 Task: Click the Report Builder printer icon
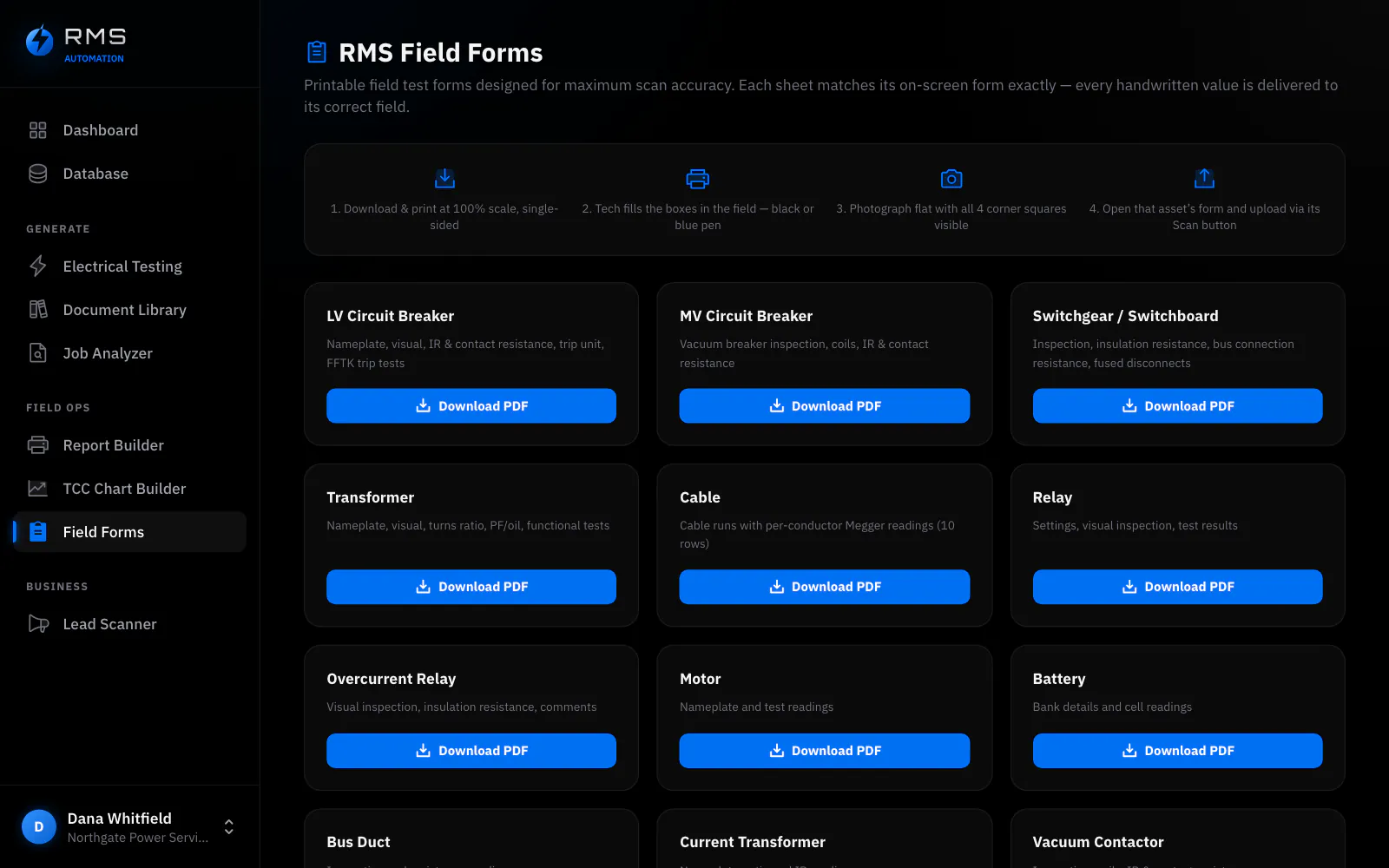pyautogui.click(x=37, y=445)
